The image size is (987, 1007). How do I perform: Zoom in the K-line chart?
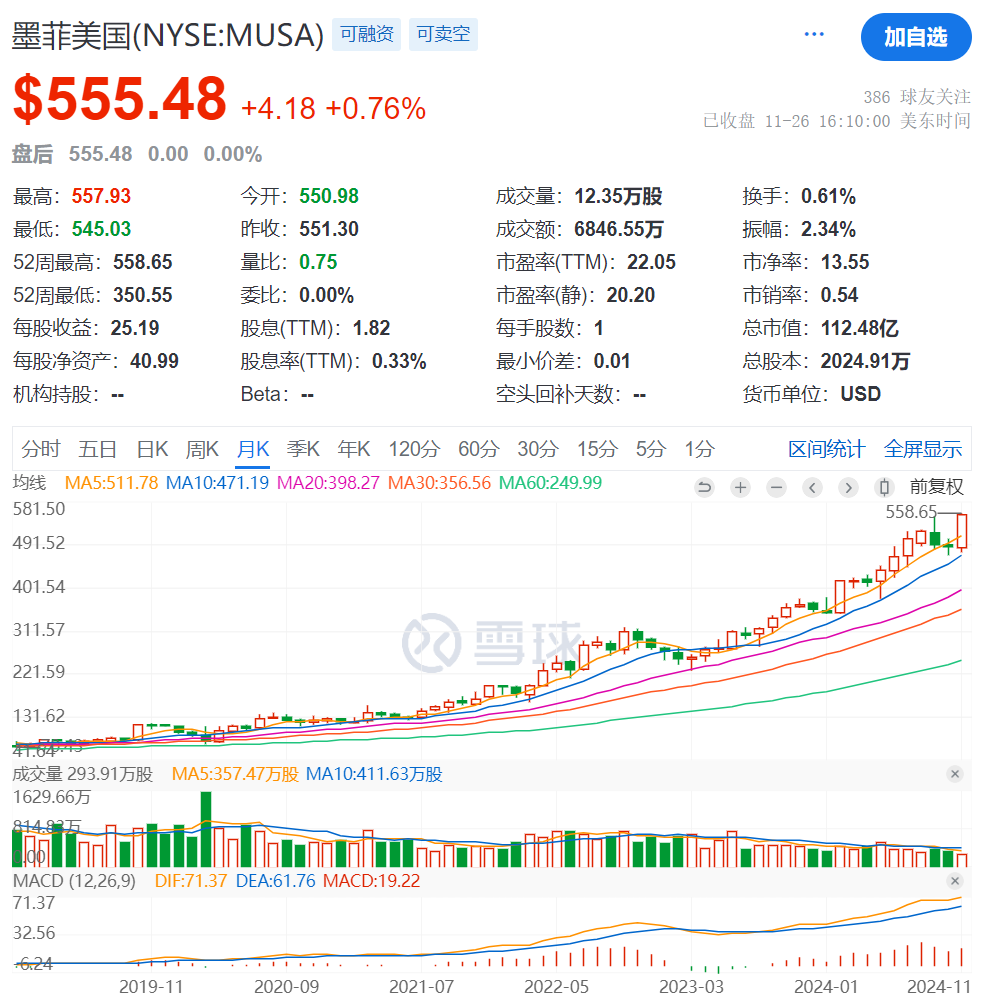(x=740, y=488)
